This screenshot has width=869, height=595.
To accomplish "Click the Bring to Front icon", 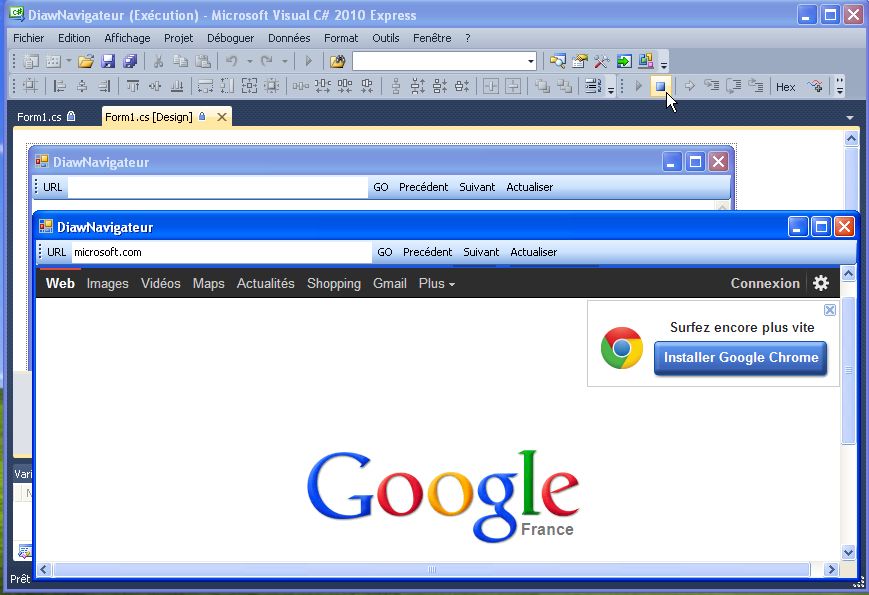I will pos(543,86).
